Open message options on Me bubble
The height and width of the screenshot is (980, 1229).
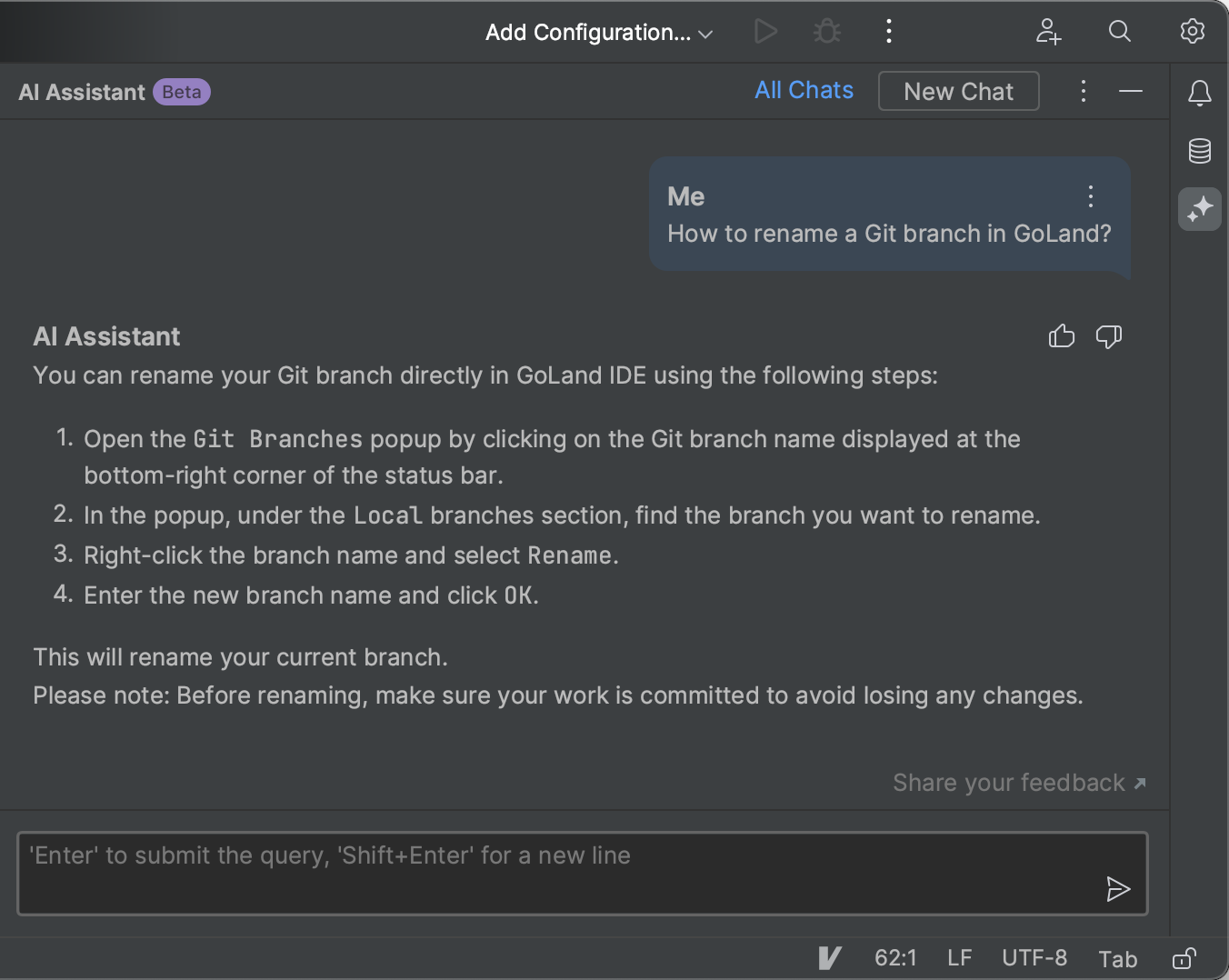[1091, 196]
